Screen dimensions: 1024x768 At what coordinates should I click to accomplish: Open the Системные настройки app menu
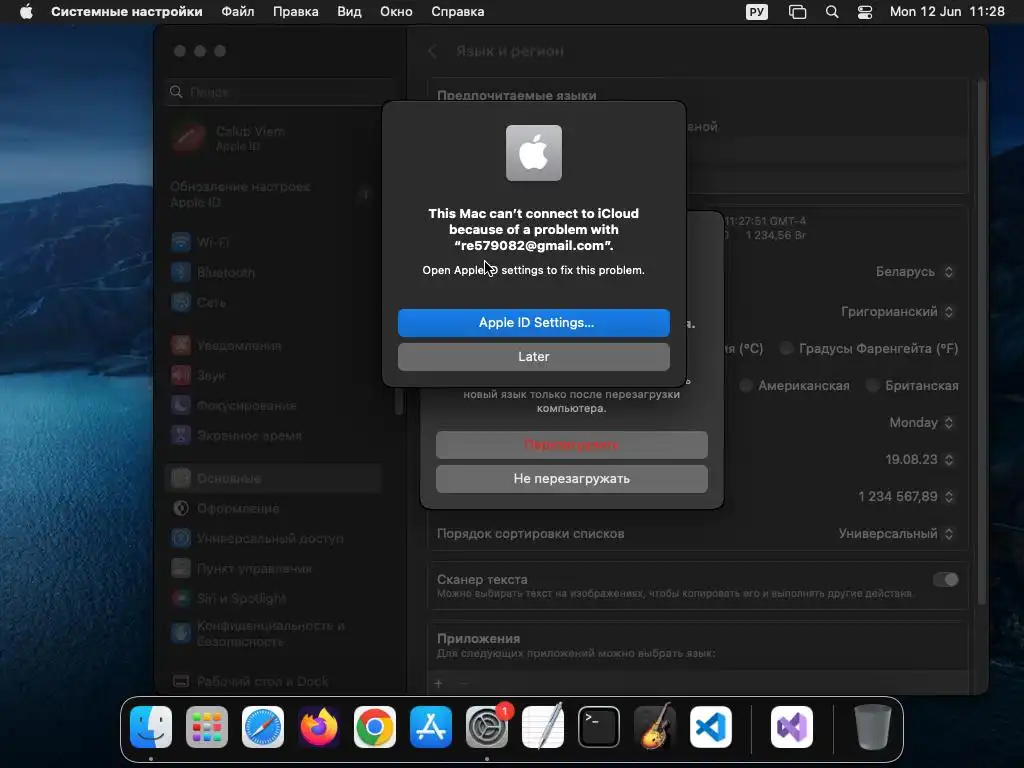click(x=127, y=12)
